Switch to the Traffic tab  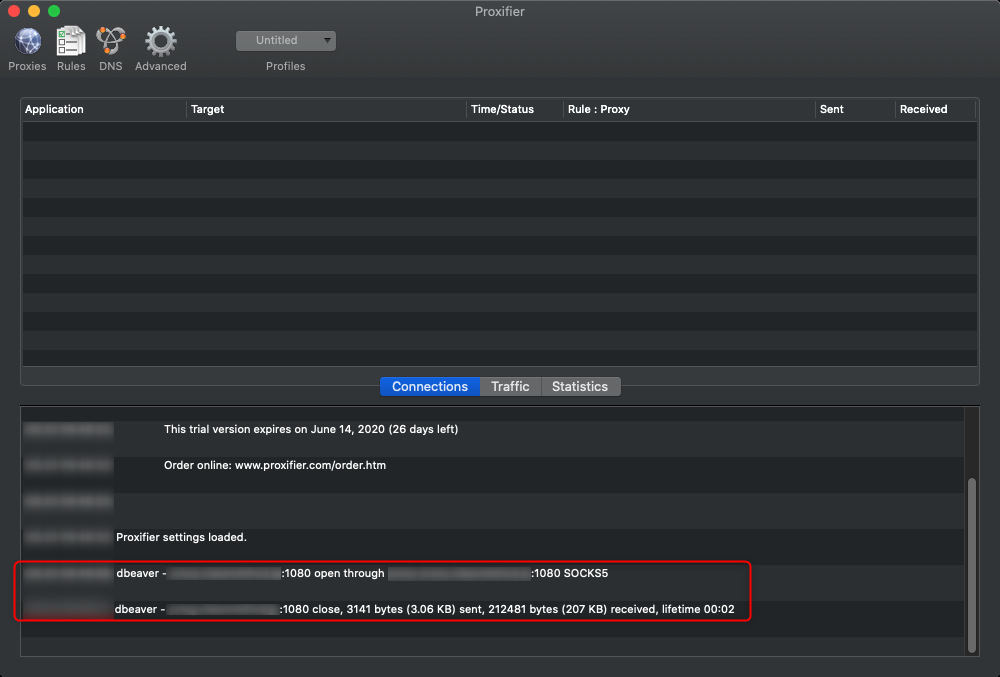[510, 387]
